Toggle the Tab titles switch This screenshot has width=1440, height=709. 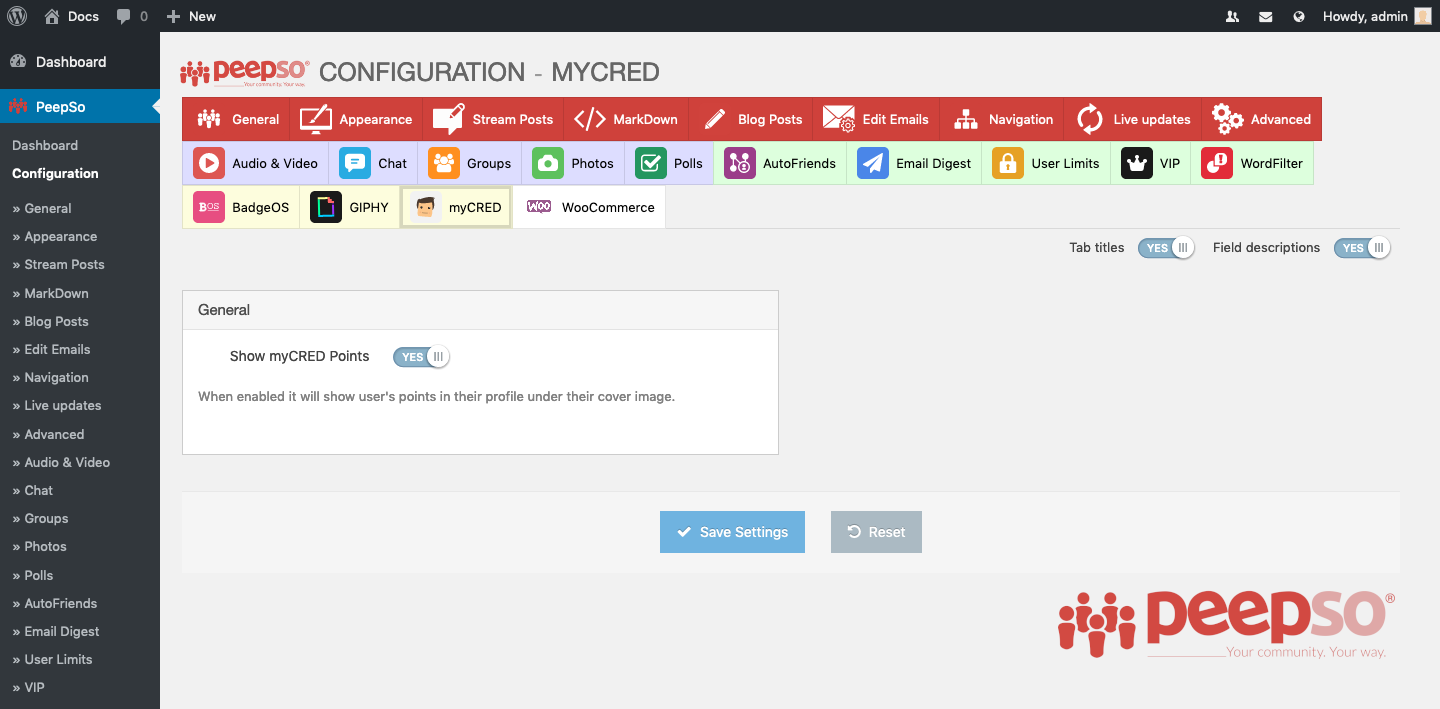pos(1166,248)
